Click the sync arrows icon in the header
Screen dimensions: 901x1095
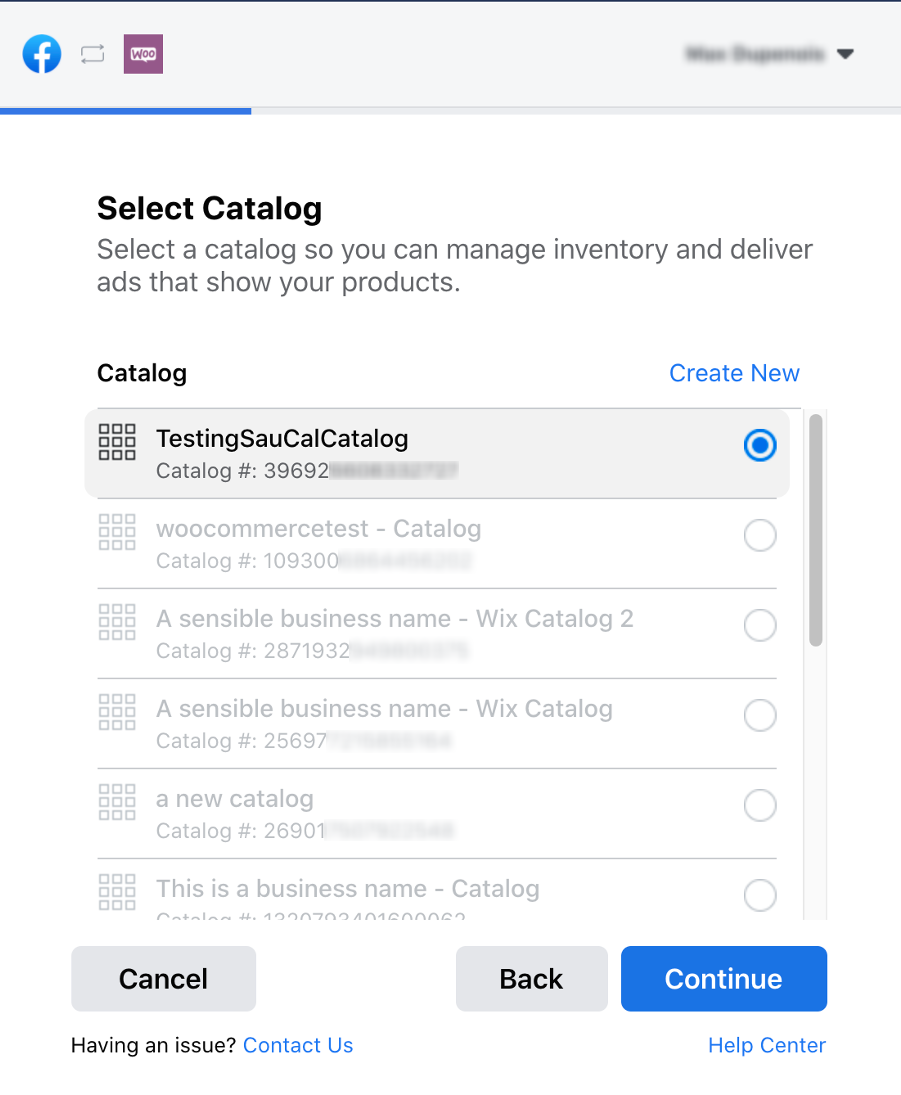tap(92, 54)
